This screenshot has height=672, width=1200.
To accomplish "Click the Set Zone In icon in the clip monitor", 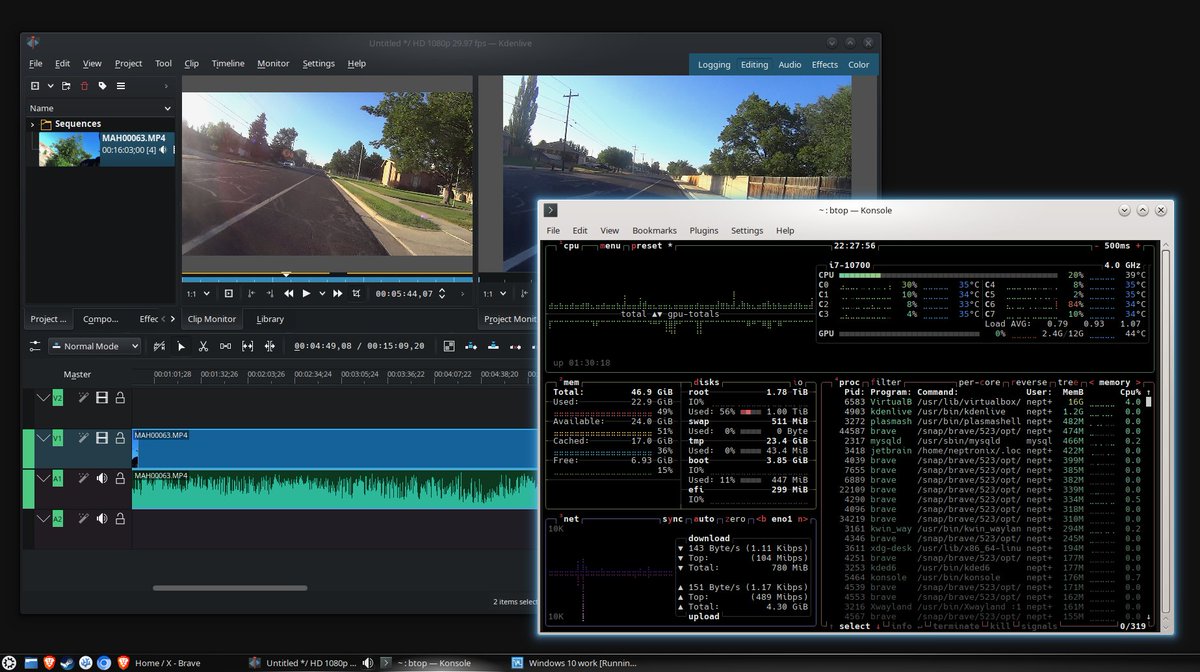I will (x=250, y=294).
